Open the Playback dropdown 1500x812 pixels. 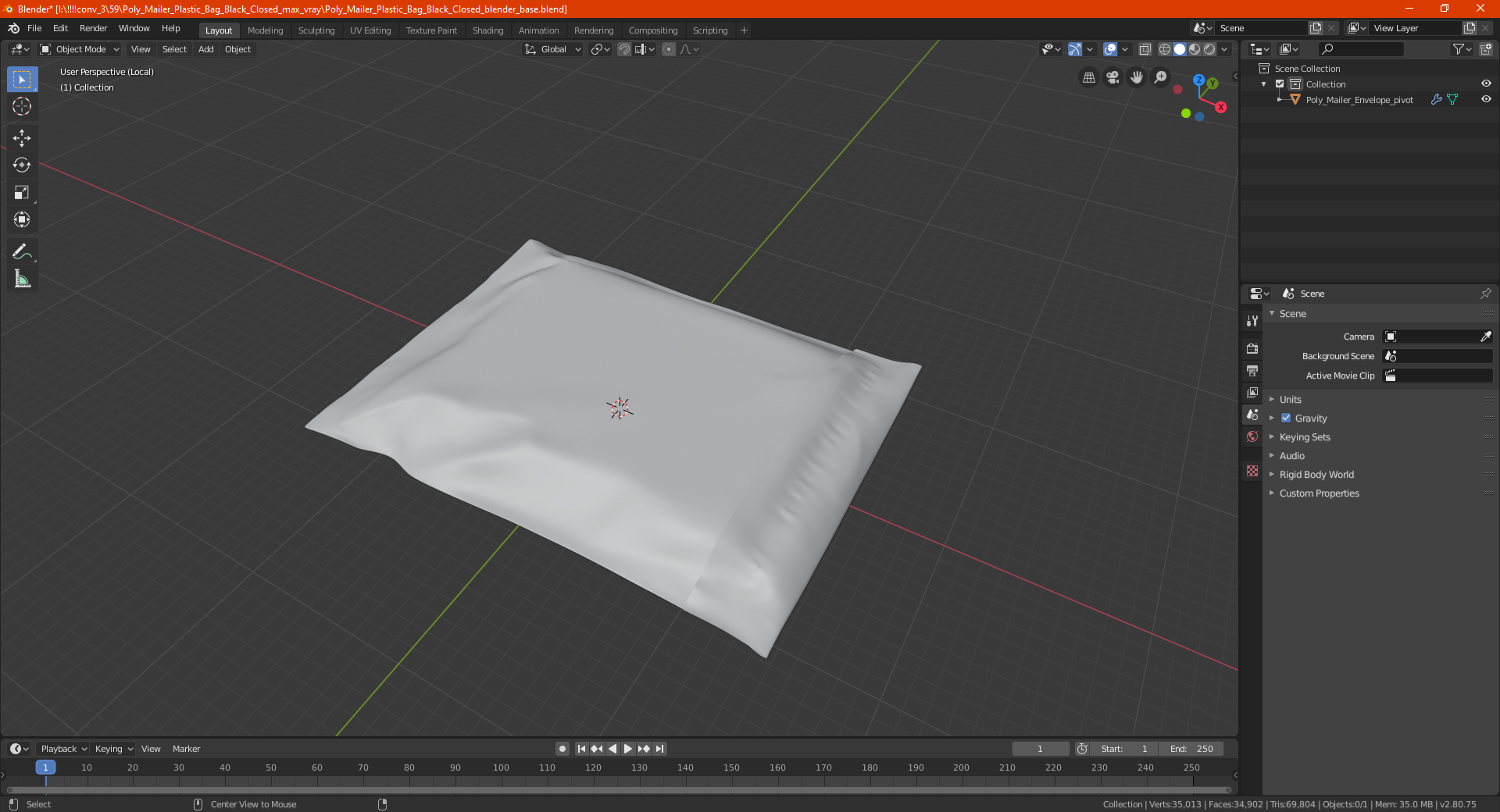tap(64, 749)
